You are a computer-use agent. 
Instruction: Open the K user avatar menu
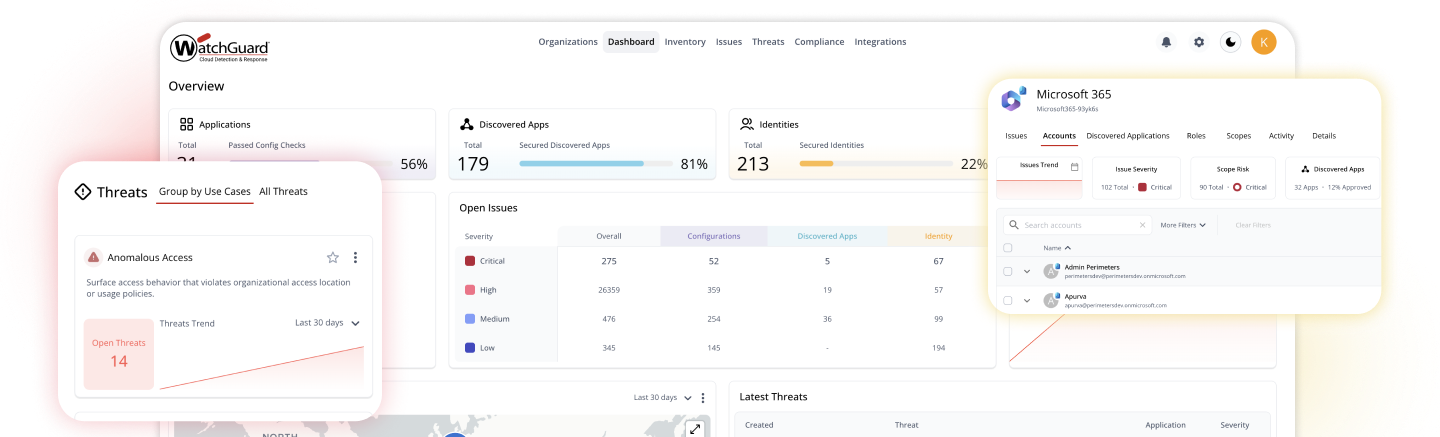coord(1264,42)
